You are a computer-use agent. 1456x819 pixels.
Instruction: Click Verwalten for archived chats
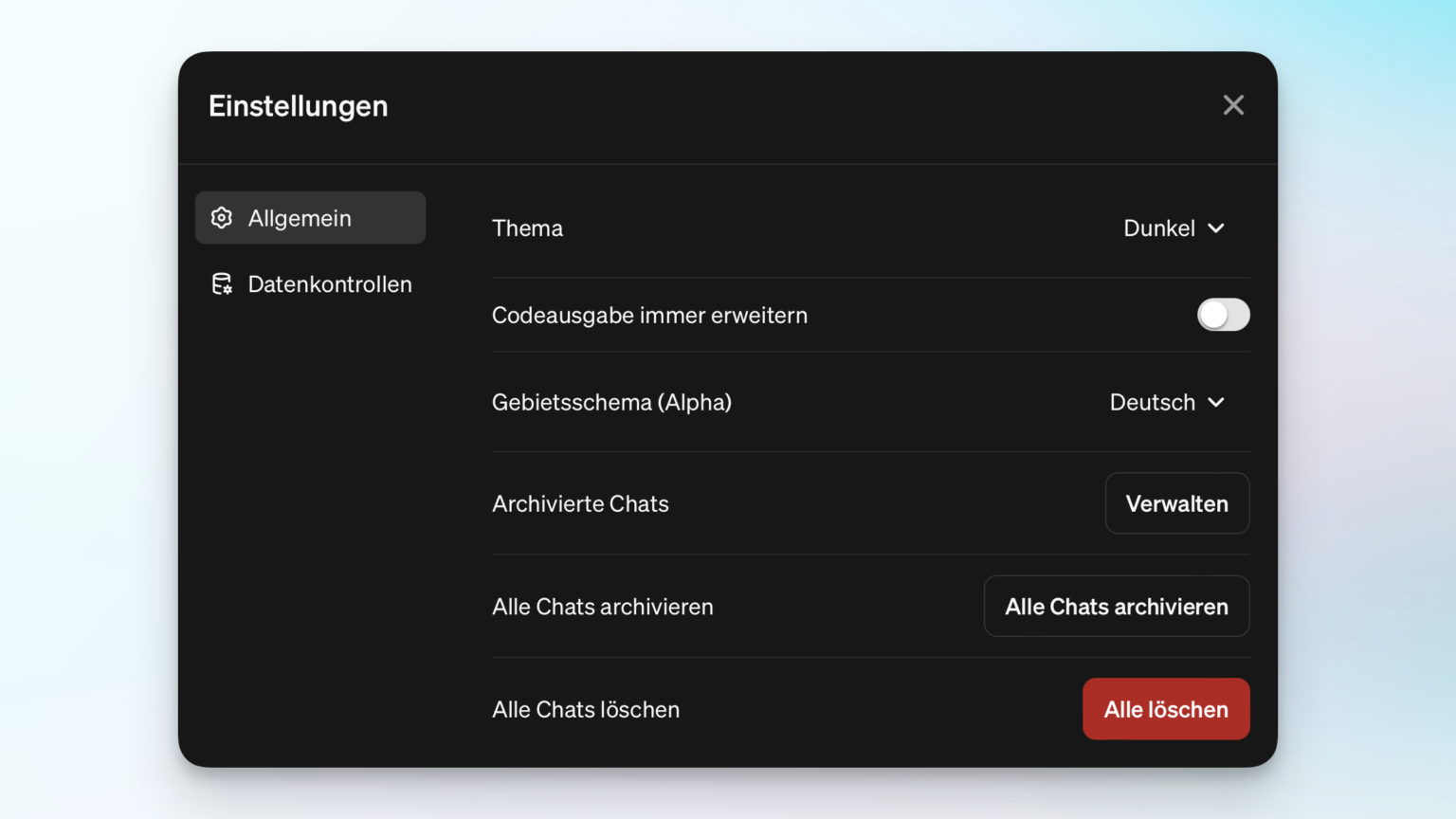(x=1177, y=503)
